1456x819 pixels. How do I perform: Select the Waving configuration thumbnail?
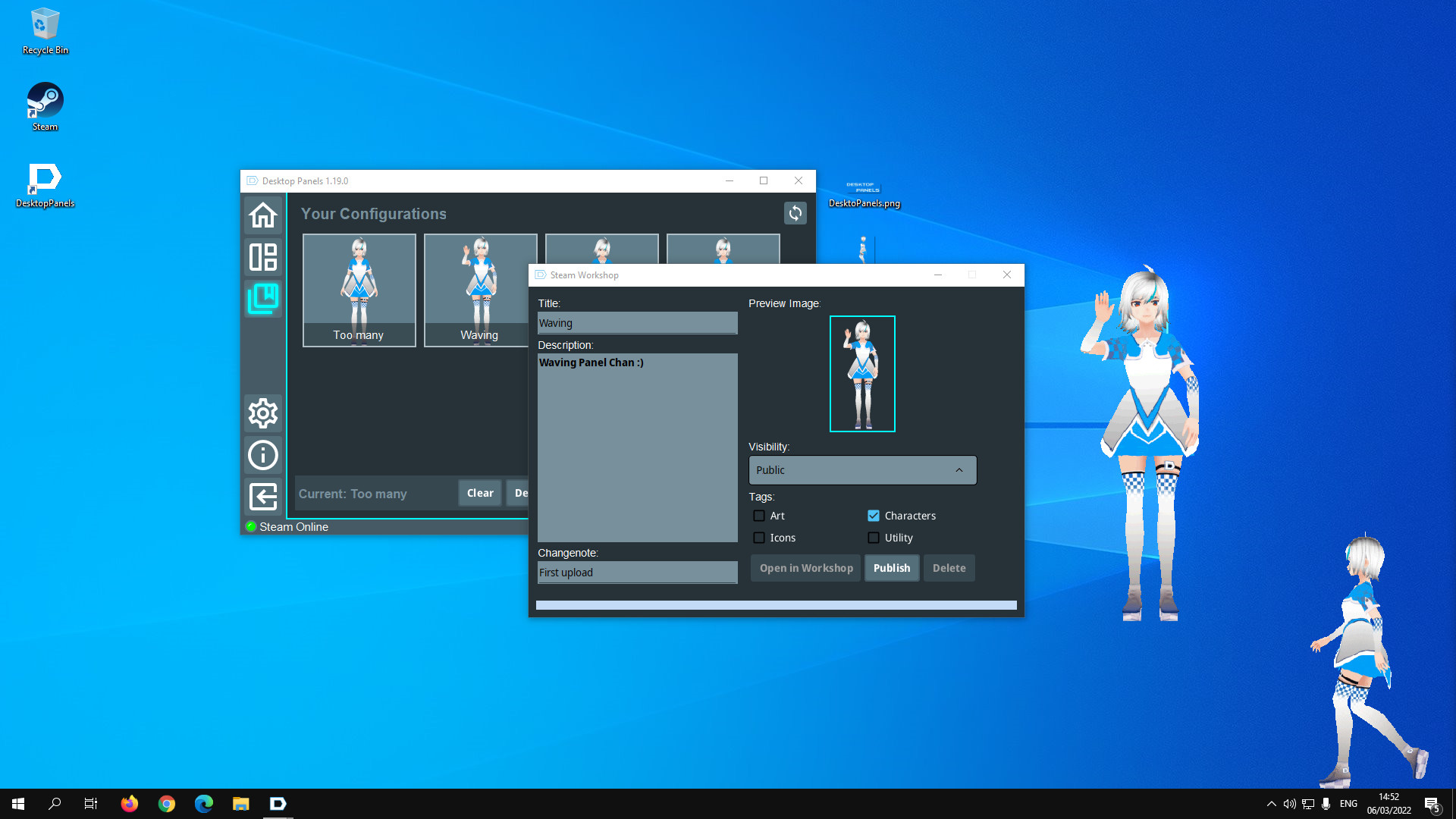click(x=479, y=290)
